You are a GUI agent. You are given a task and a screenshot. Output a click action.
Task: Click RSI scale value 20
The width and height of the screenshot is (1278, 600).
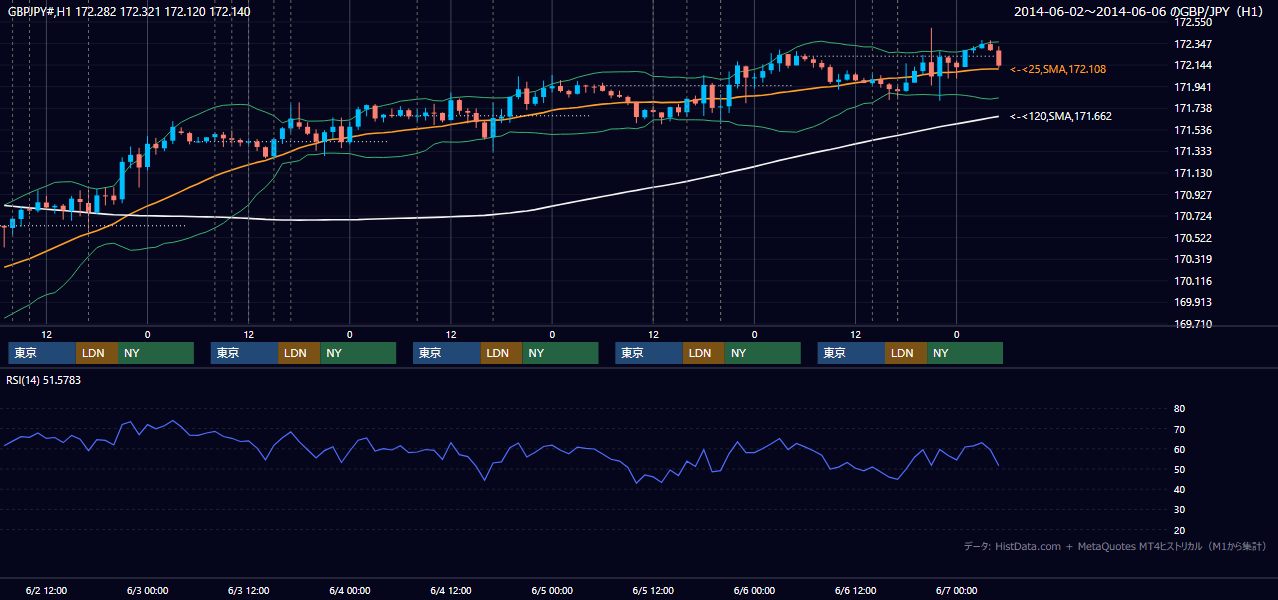(1179, 530)
